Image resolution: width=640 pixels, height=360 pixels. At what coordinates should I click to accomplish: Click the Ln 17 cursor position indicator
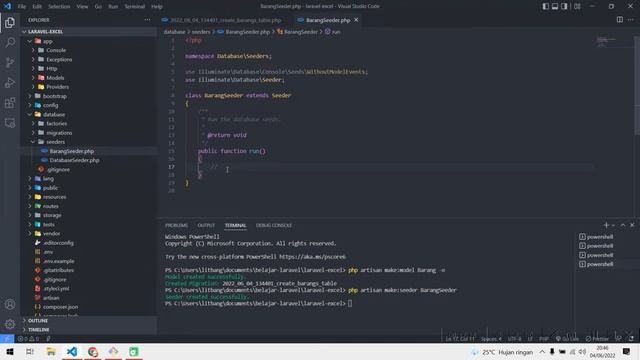460,338
